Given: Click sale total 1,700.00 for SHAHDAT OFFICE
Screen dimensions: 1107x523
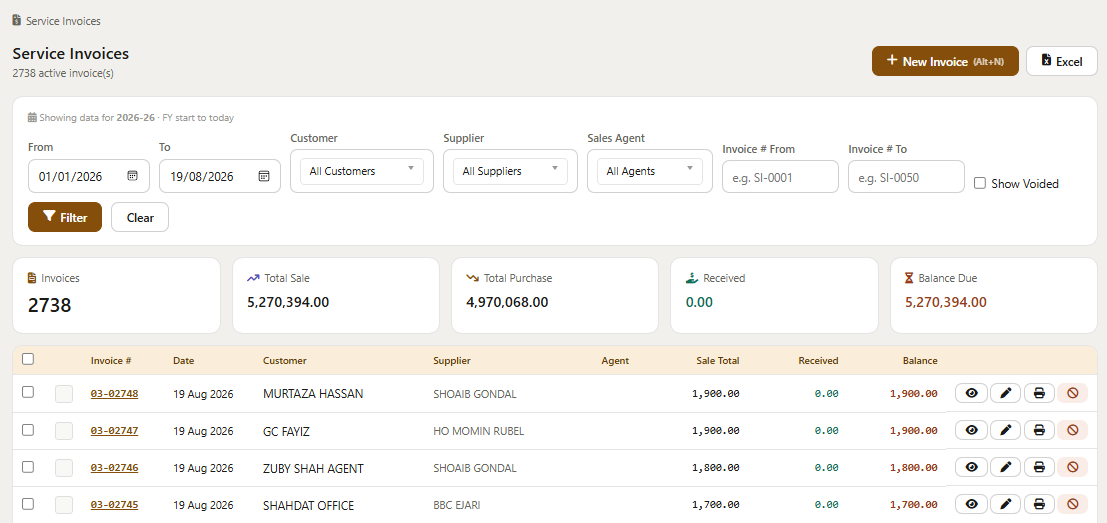Looking at the screenshot, I should [x=716, y=505].
